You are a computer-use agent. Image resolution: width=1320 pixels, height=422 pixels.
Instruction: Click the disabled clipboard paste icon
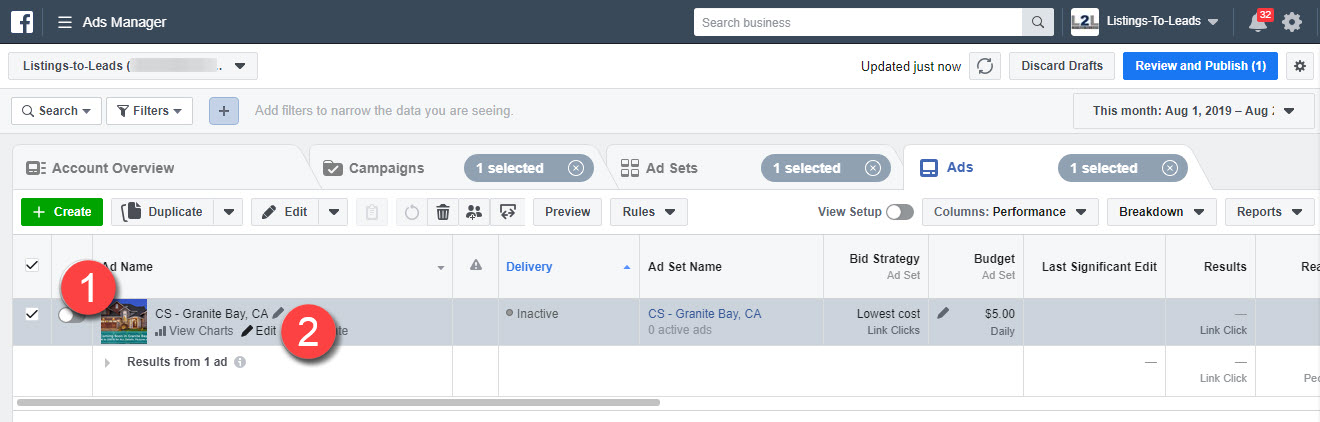(x=371, y=212)
